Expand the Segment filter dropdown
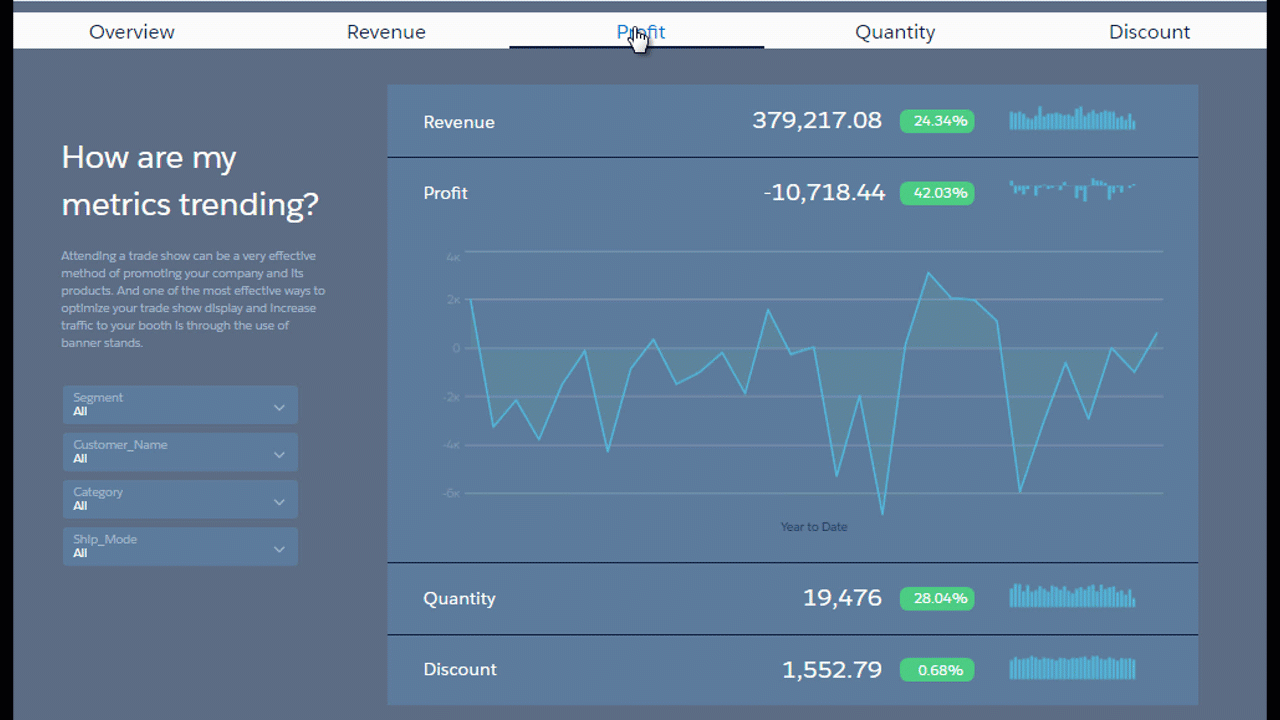Image resolution: width=1280 pixels, height=720 pixels. (x=180, y=405)
